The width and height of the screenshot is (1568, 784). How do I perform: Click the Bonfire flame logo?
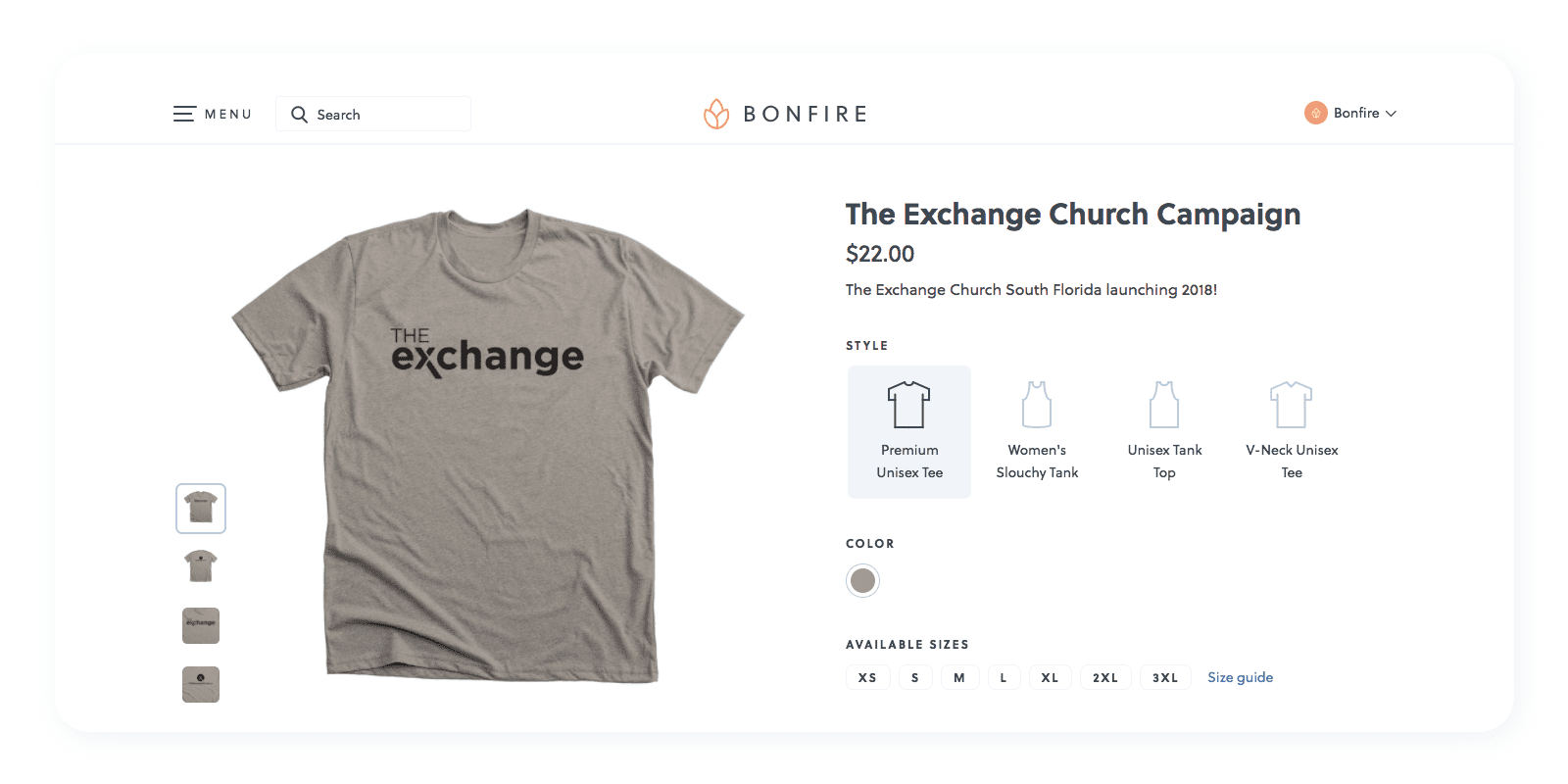(716, 114)
